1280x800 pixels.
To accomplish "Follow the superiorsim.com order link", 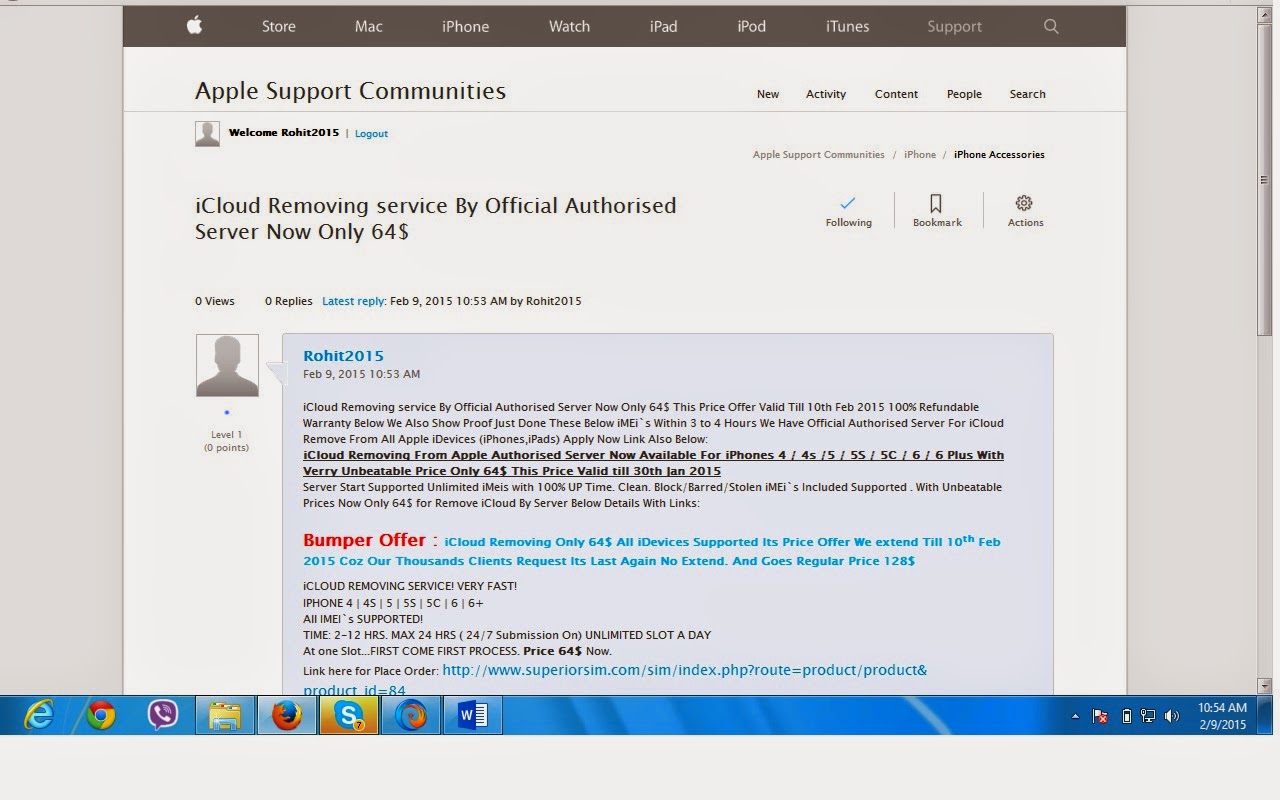I will coord(615,680).
